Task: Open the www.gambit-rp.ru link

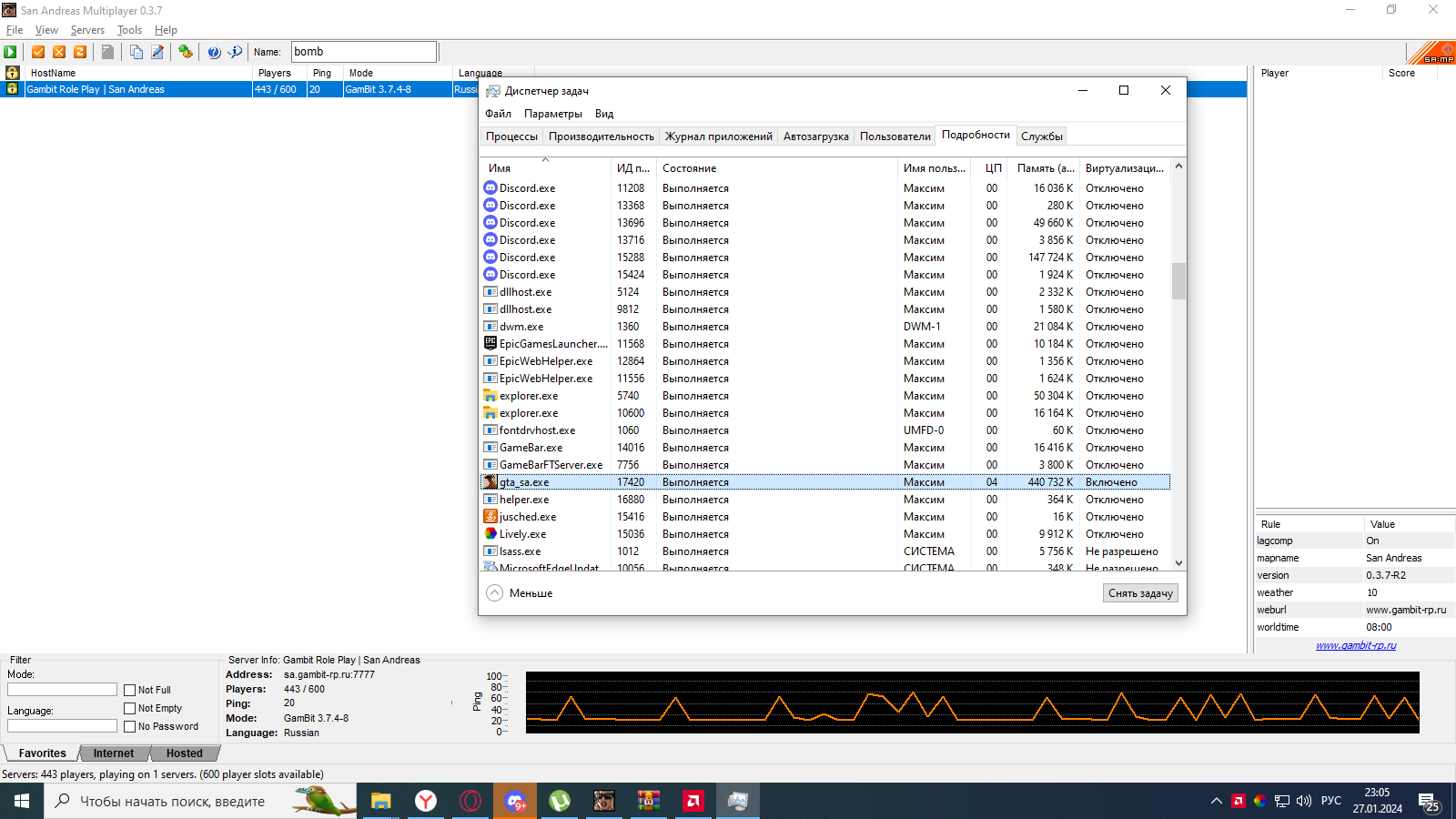Action: [1355, 645]
